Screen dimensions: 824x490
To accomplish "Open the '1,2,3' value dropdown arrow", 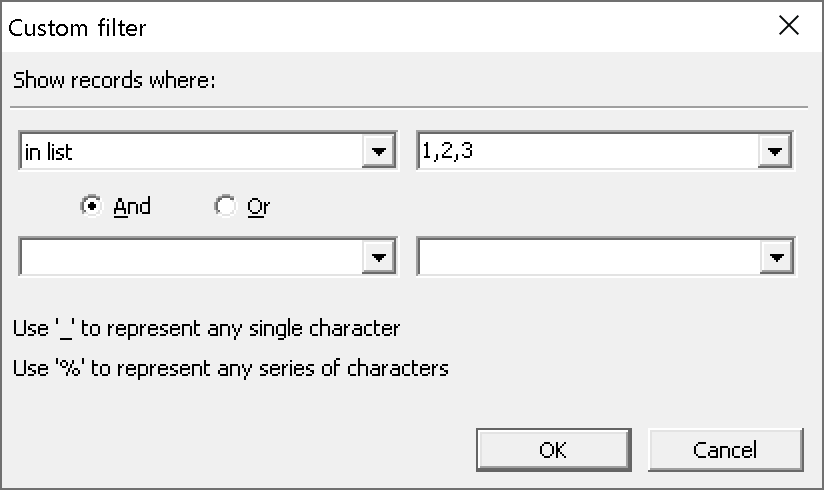I will tap(774, 152).
